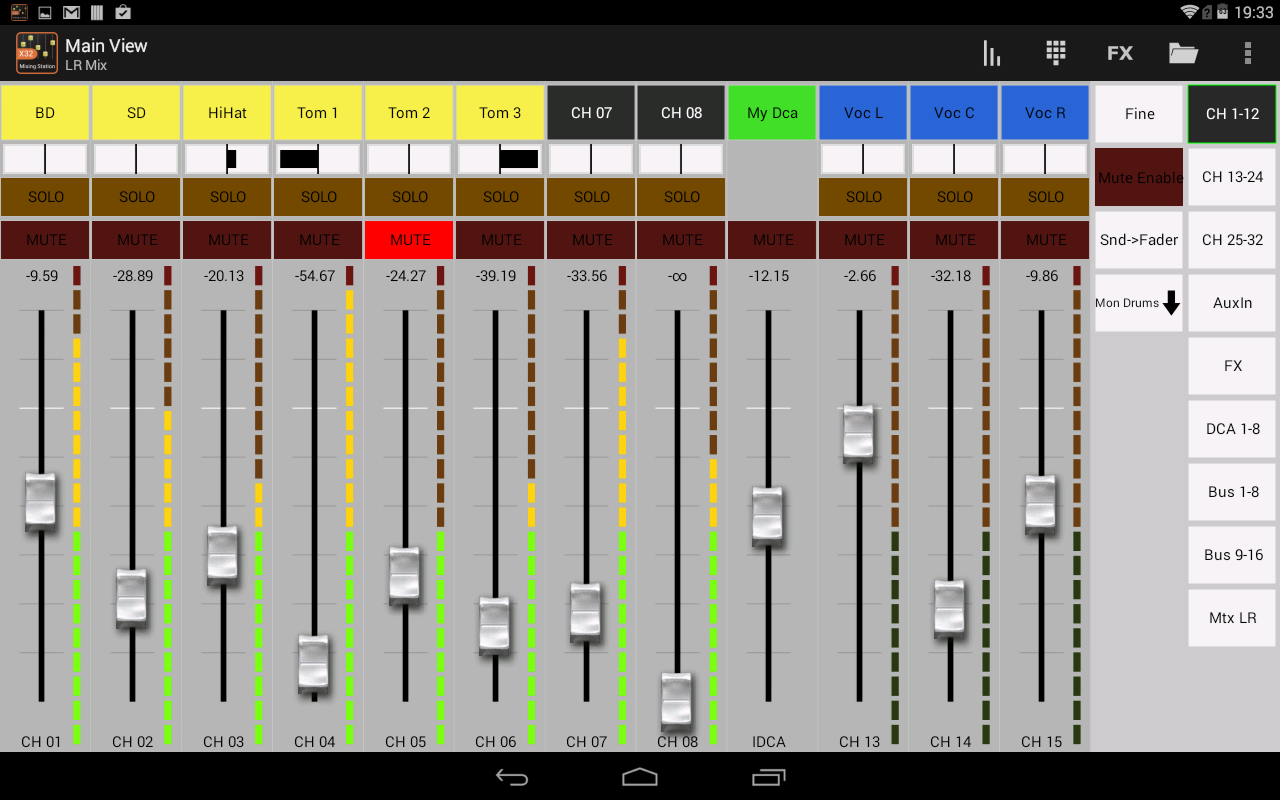Toggle SOLO on the BD channel
Viewport: 1280px width, 800px height.
45,197
